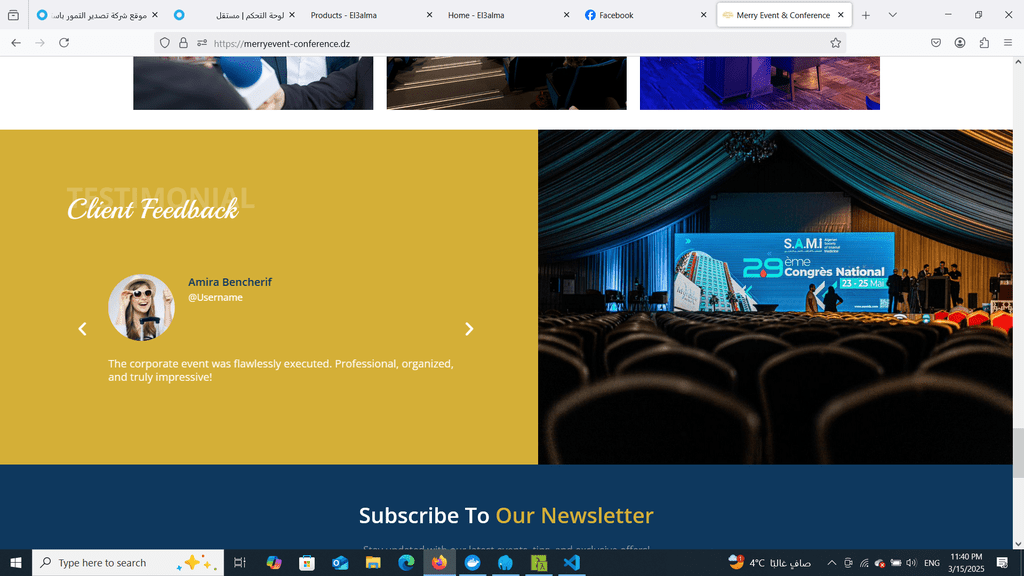This screenshot has width=1024, height=576.
Task: Open the Copilot taskbar icon
Action: tap(274, 562)
